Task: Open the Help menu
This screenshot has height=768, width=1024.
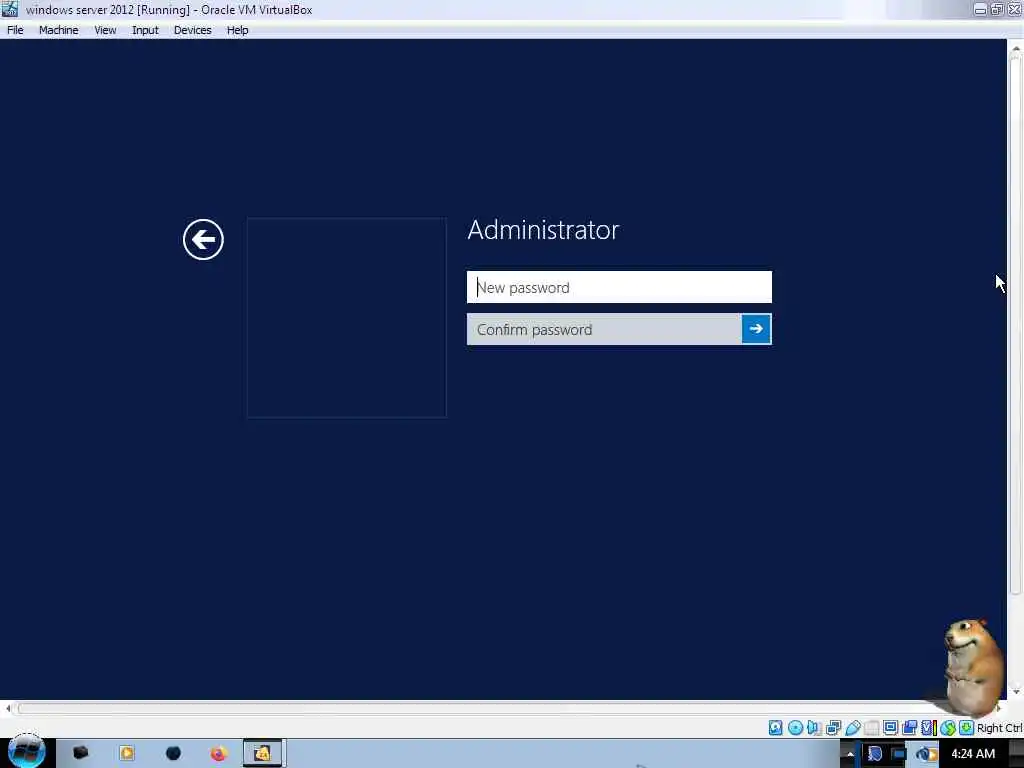Action: coord(238,30)
